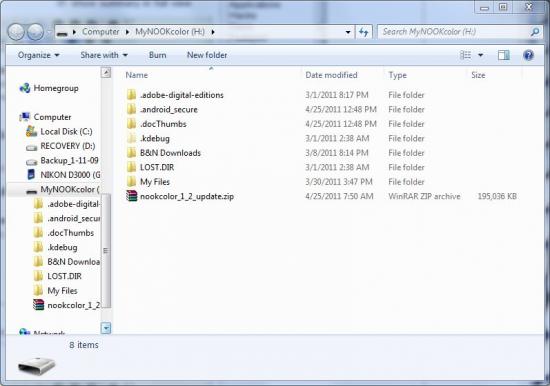550x386 pixels.
Task: Click the MyNOOKcolor drive icon in sidebar
Action: point(31,191)
